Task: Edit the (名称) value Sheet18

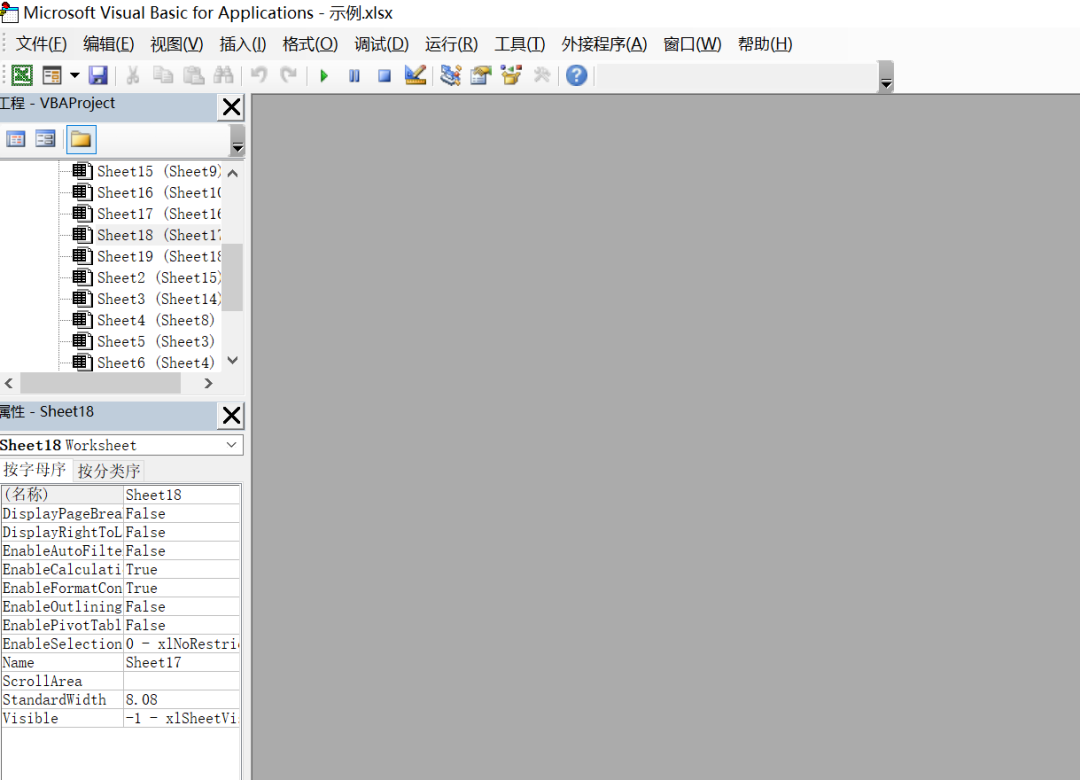Action: pos(182,495)
